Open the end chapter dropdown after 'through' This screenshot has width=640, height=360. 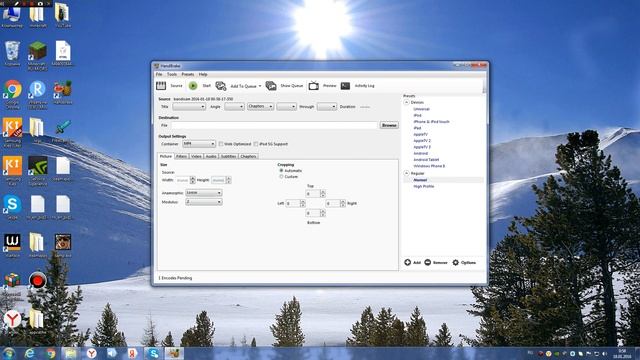tap(327, 107)
